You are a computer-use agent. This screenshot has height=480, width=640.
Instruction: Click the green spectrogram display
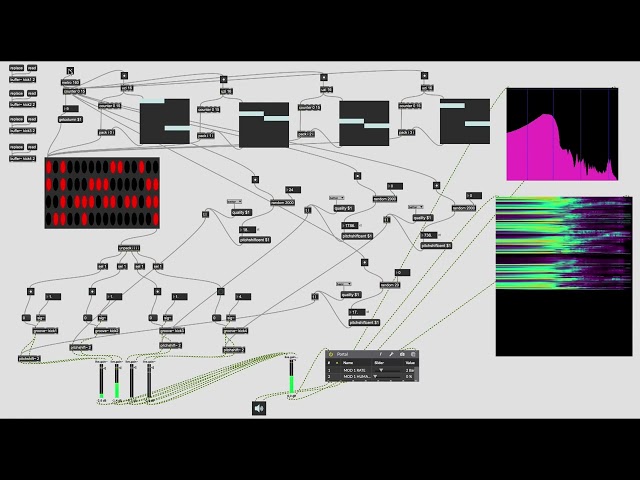[564, 276]
